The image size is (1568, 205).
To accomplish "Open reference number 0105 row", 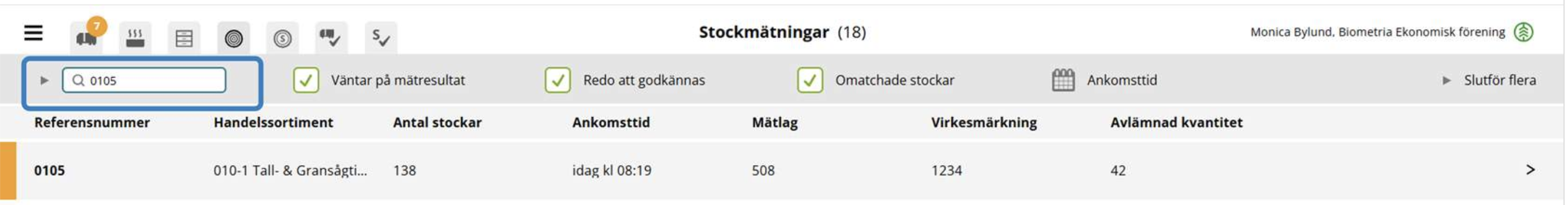I will coord(782,171).
